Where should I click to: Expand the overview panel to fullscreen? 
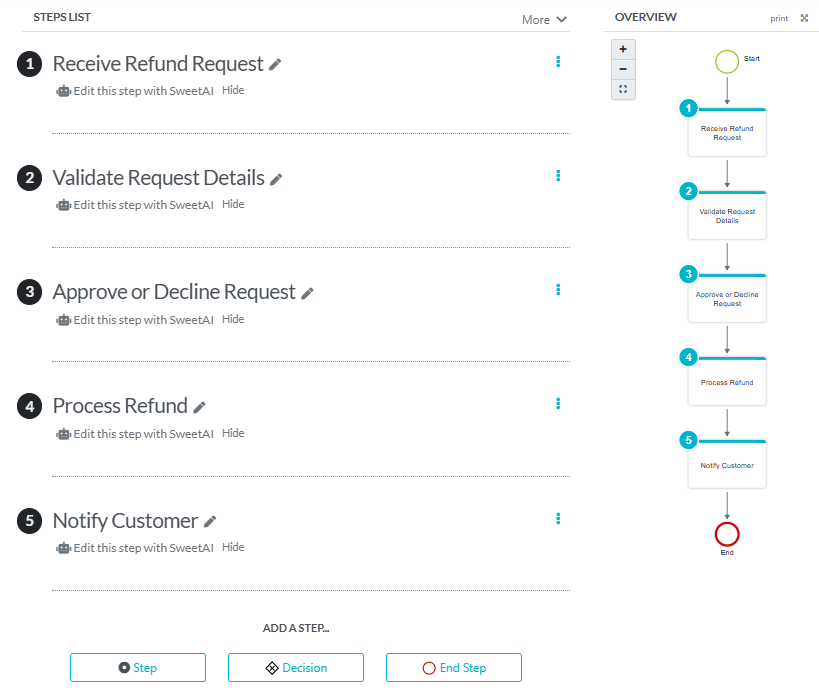click(804, 18)
